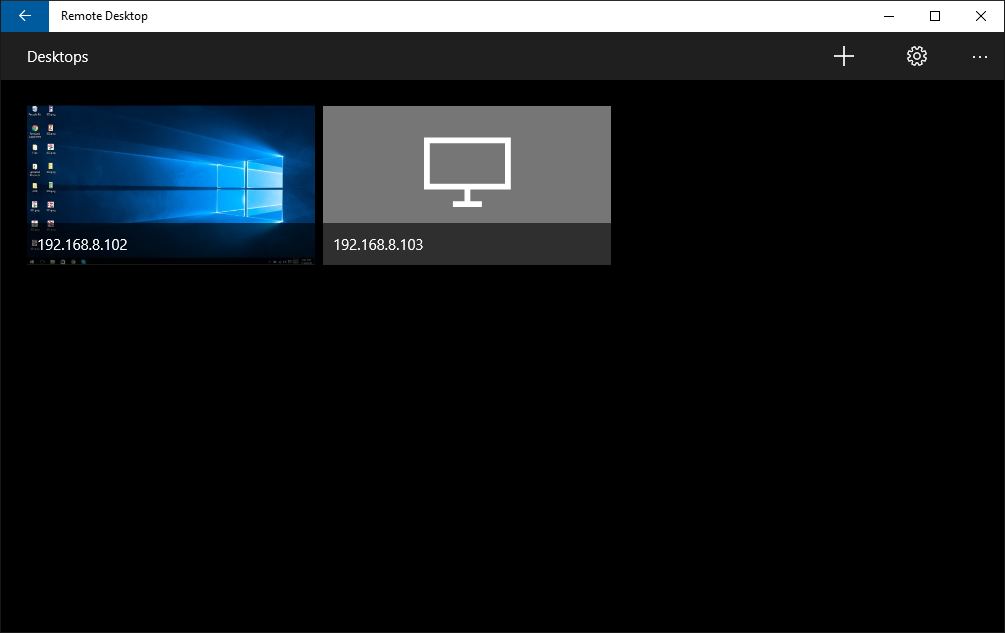Minimize the Remote Desktop window
The height and width of the screenshot is (633, 1005).
pyautogui.click(x=888, y=16)
